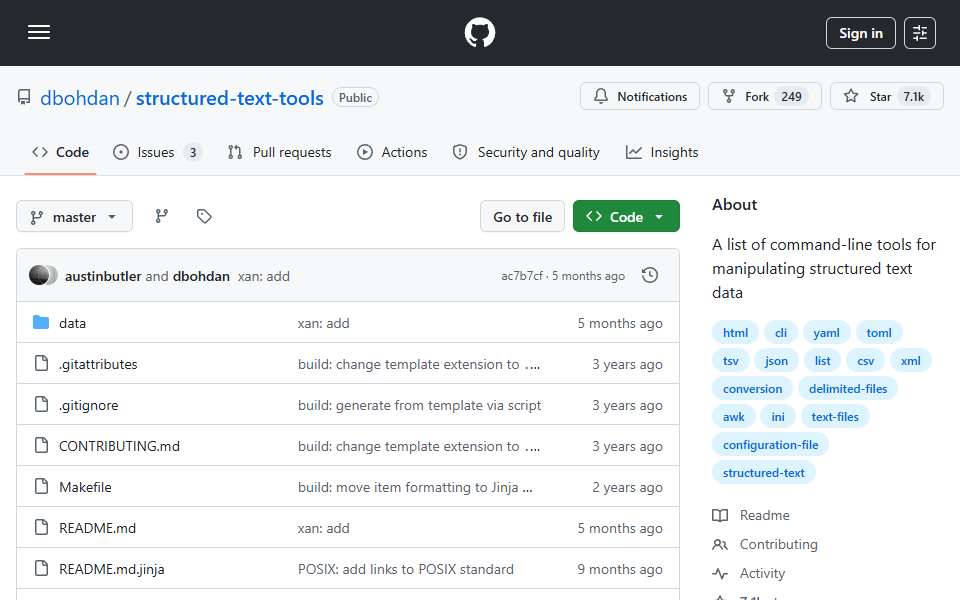Viewport: 960px width, 600px height.
Task: Select the json topic tag
Action: point(776,361)
